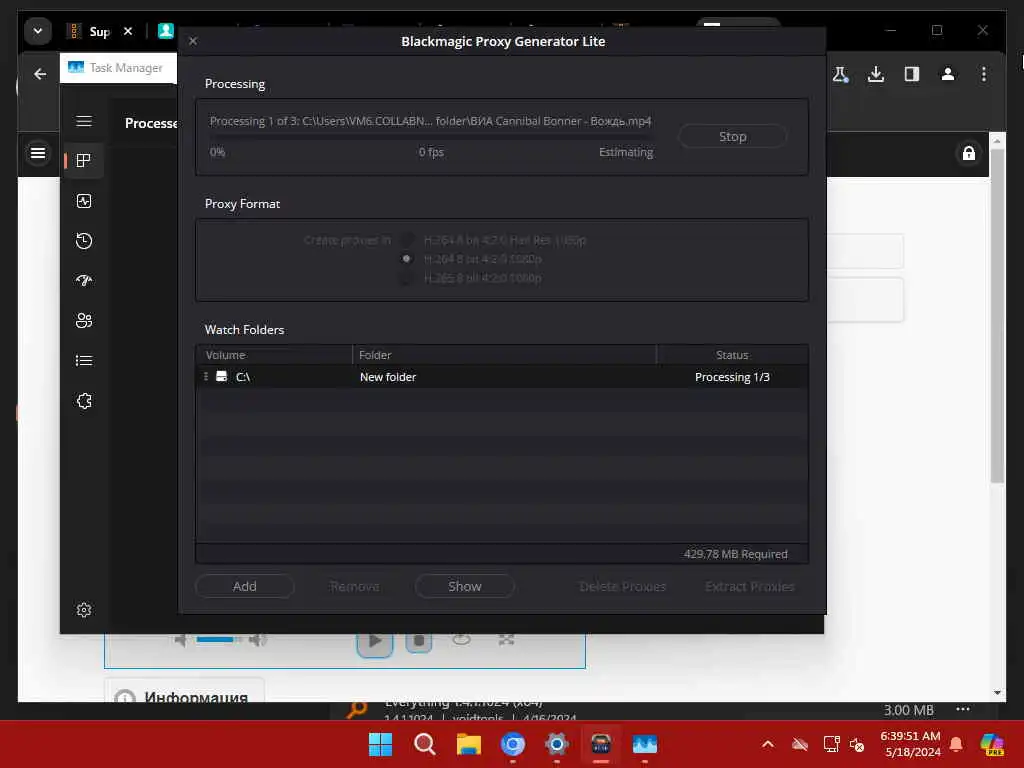Adjust the media player volume slider

point(219,639)
